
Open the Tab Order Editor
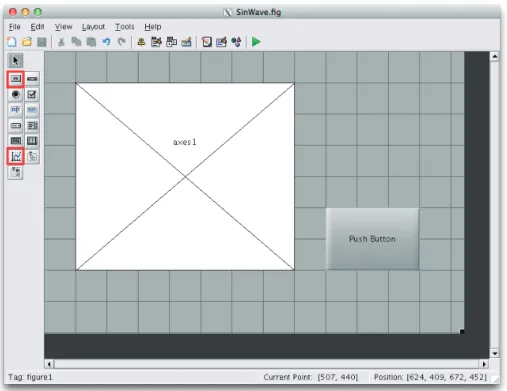[171, 42]
